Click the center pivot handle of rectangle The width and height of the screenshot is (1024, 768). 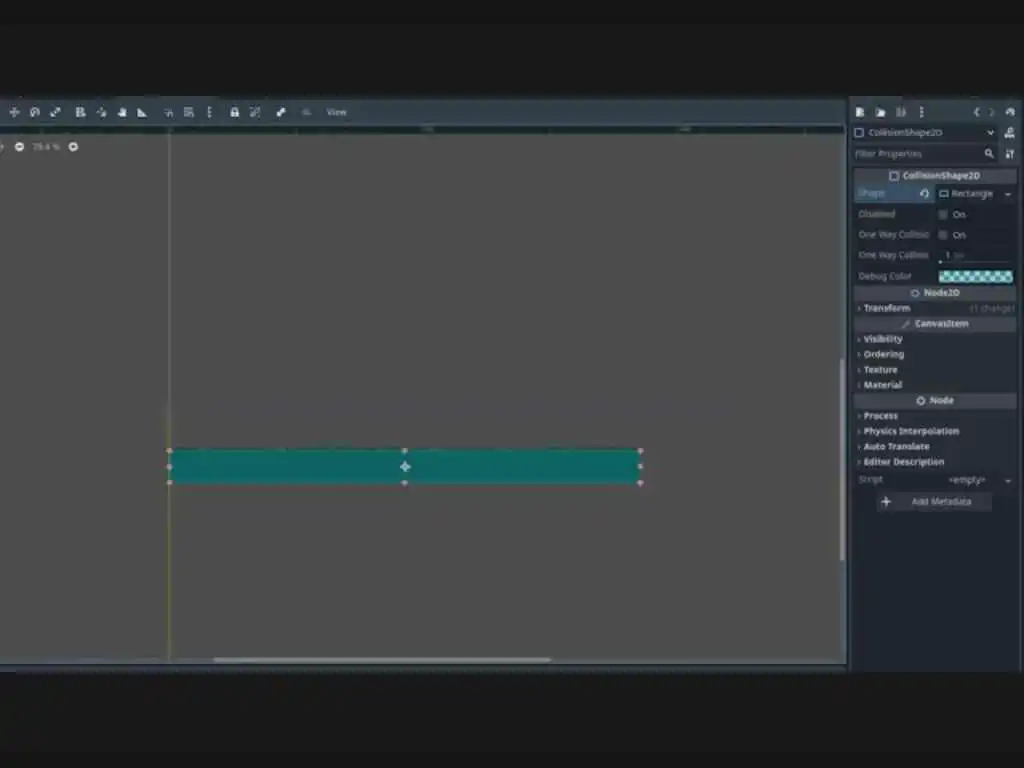coord(405,466)
